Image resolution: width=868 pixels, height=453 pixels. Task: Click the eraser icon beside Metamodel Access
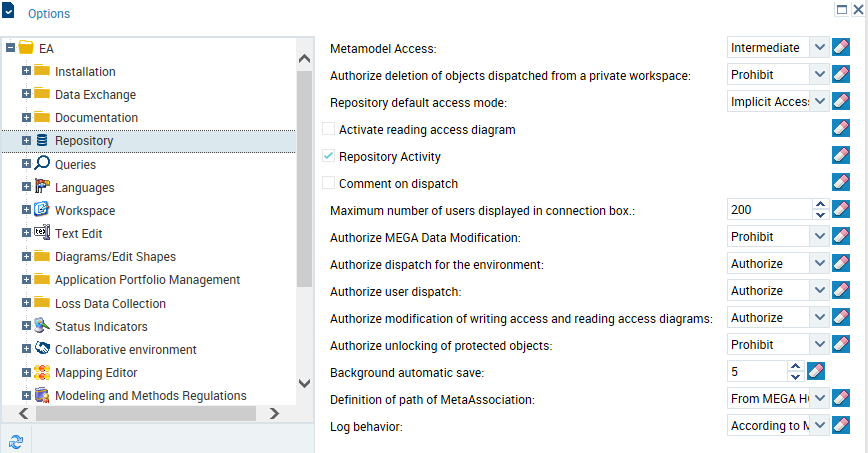pos(841,47)
